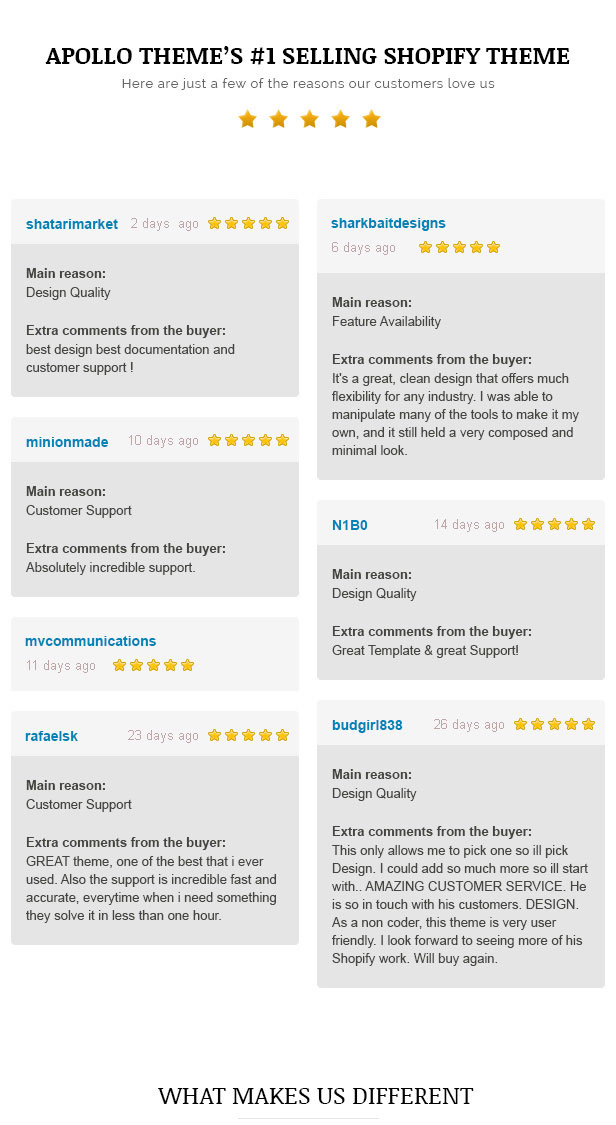Select the N1B0 reviewer name
This screenshot has height=1125, width=616.
coord(349,525)
